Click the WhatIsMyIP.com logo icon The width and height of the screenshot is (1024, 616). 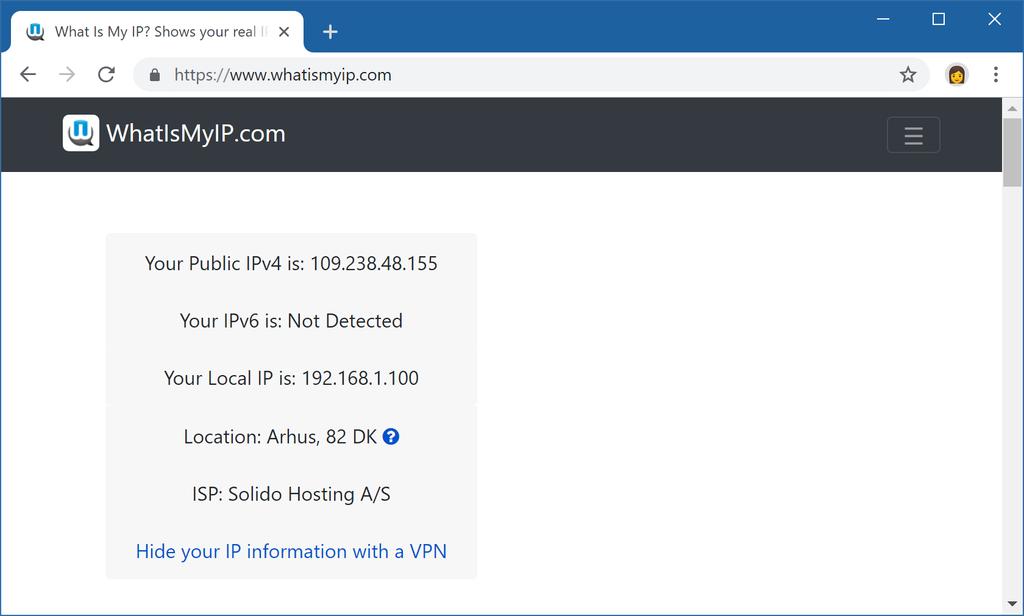pos(81,133)
